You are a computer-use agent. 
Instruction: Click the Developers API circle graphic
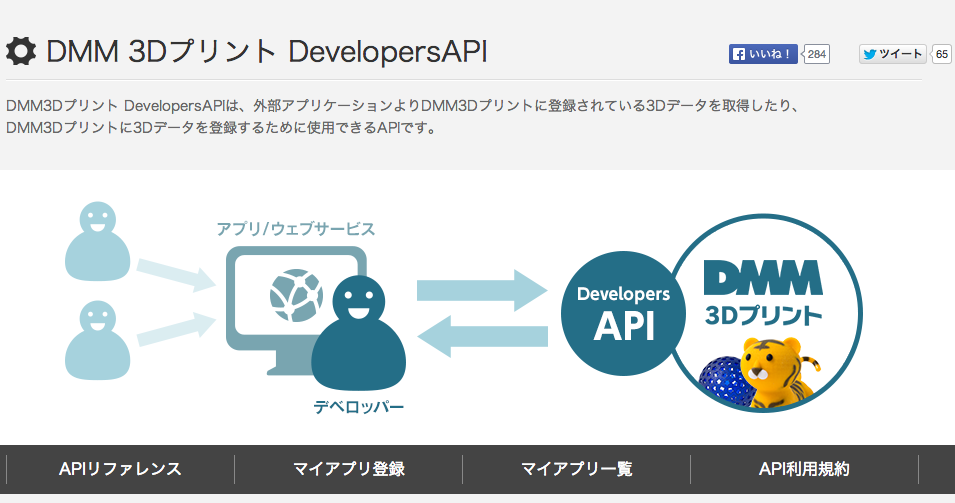623,313
